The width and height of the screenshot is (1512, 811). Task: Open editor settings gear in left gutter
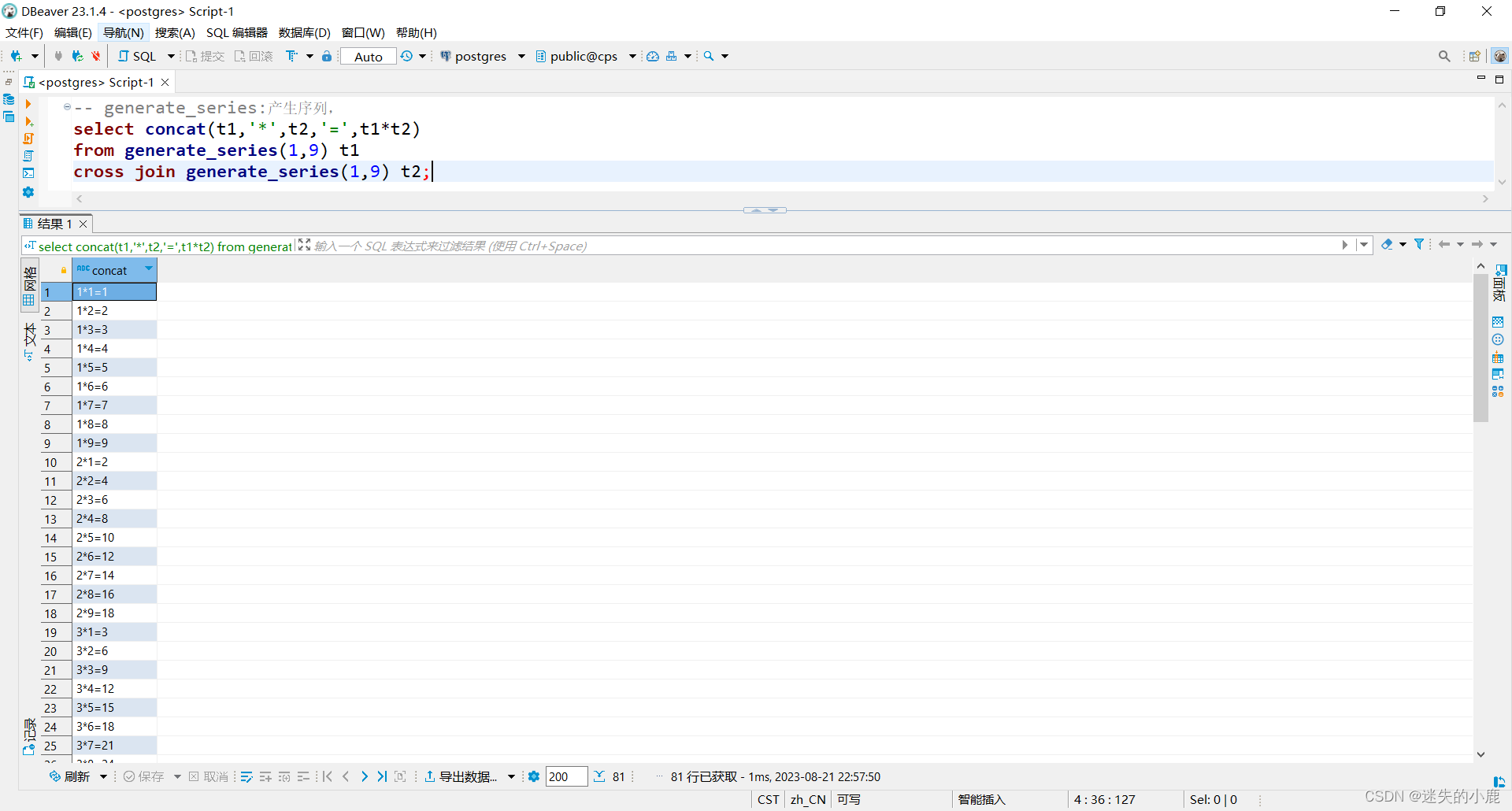click(28, 192)
